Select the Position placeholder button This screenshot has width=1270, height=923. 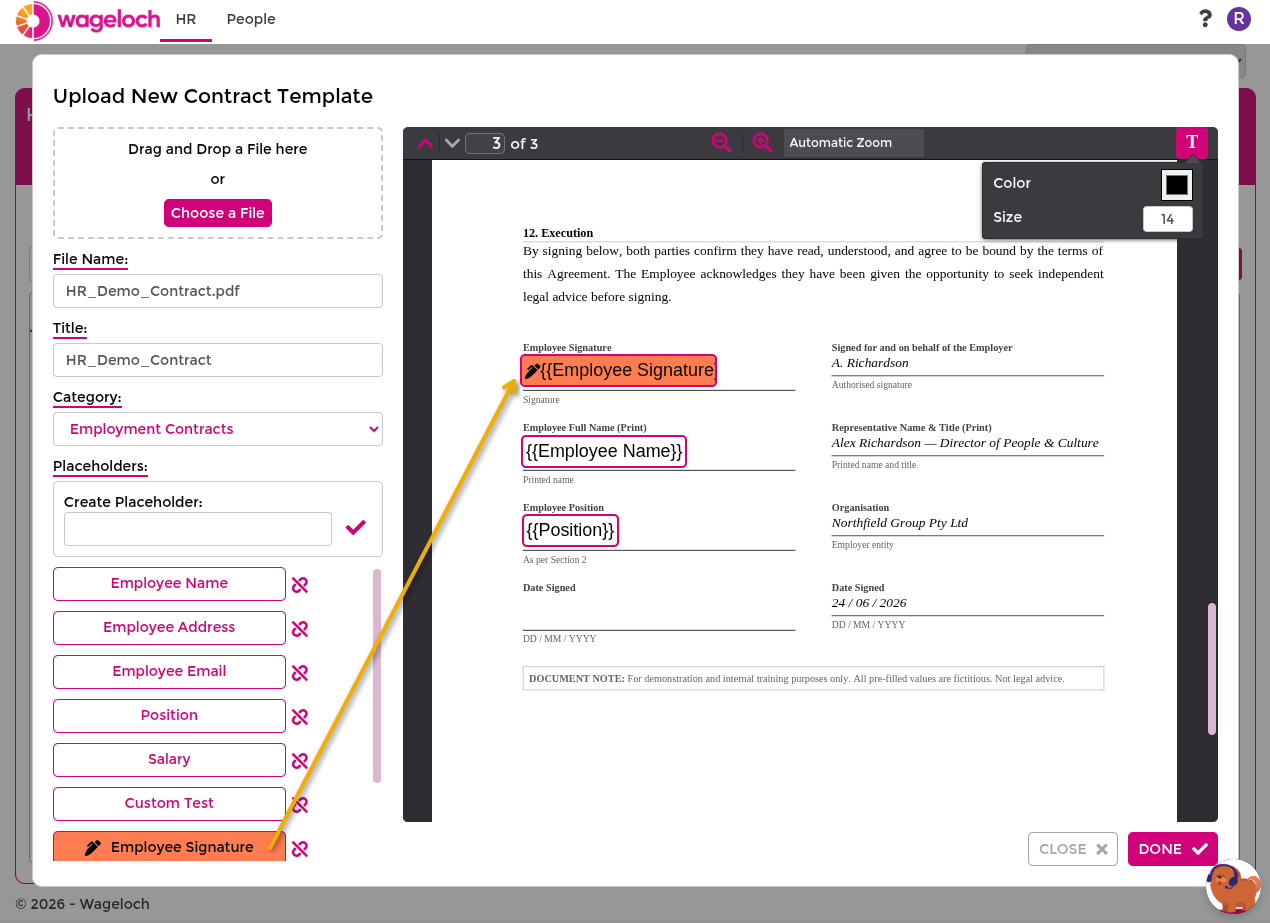[x=169, y=716]
